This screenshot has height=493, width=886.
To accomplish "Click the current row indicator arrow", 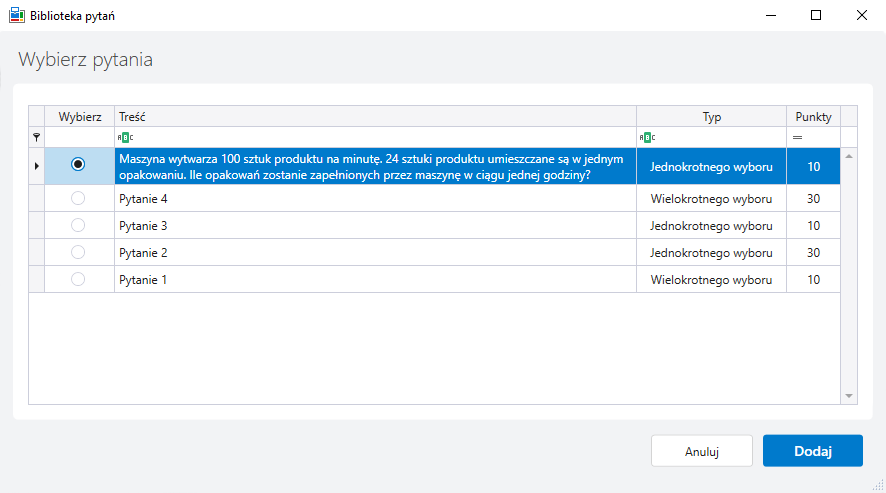I will pyautogui.click(x=37, y=166).
